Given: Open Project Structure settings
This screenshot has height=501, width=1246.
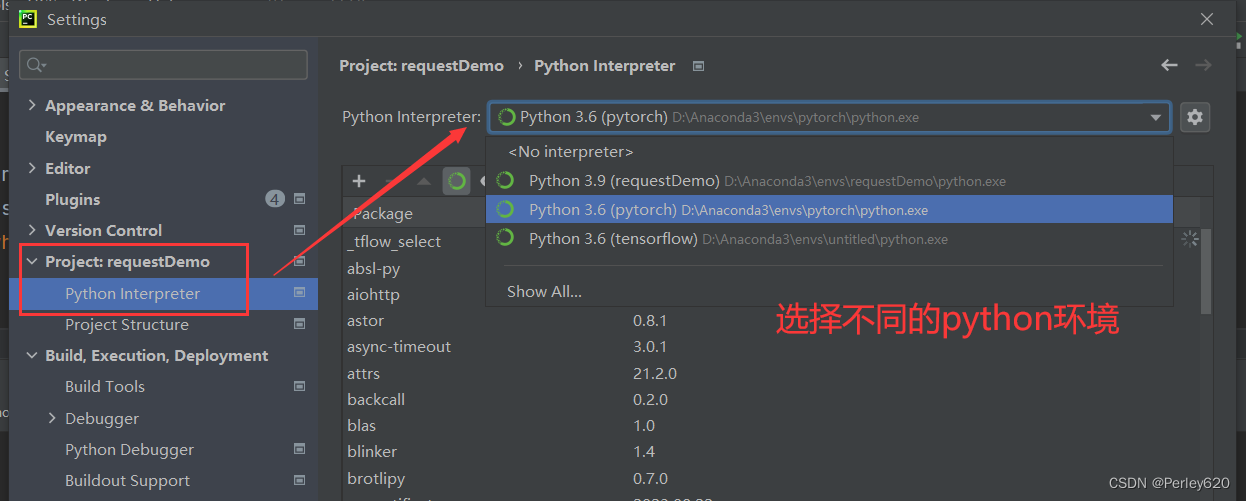Looking at the screenshot, I should [x=126, y=324].
